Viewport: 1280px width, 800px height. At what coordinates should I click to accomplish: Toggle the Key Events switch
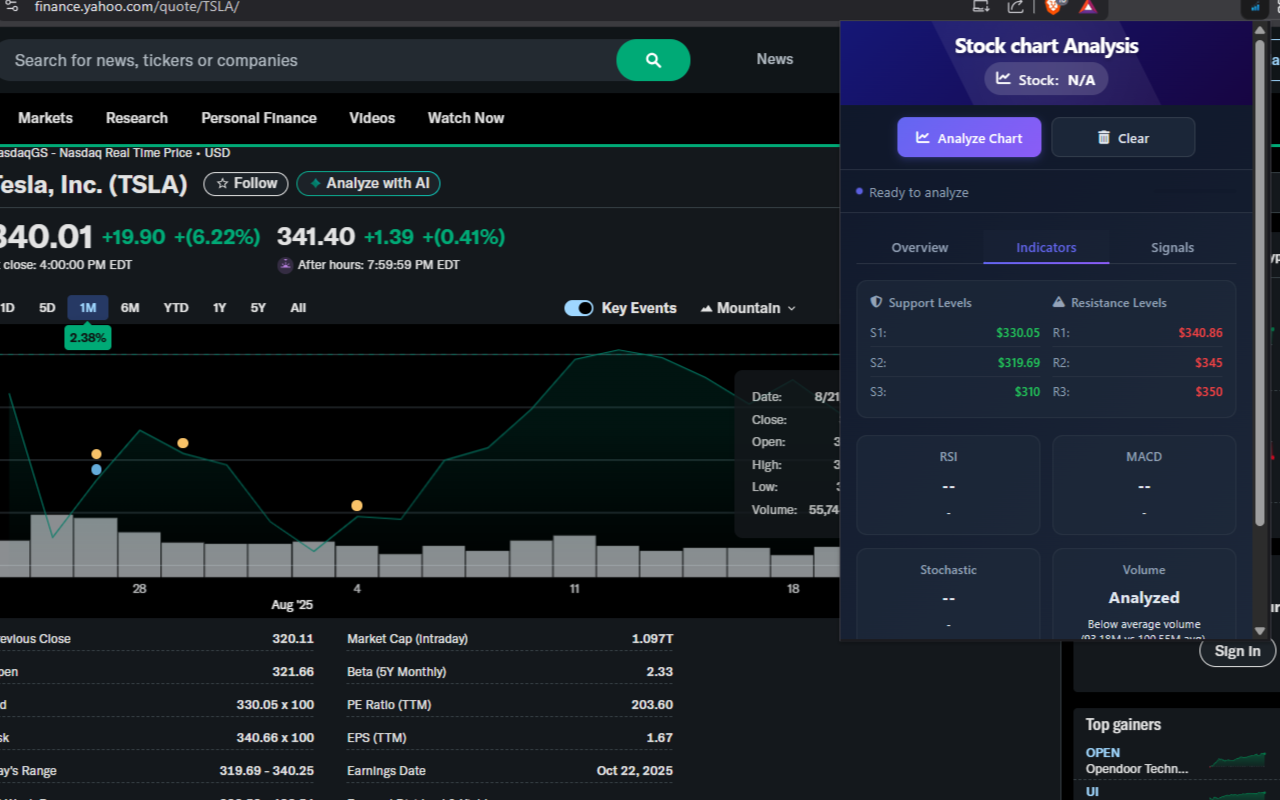click(x=579, y=308)
